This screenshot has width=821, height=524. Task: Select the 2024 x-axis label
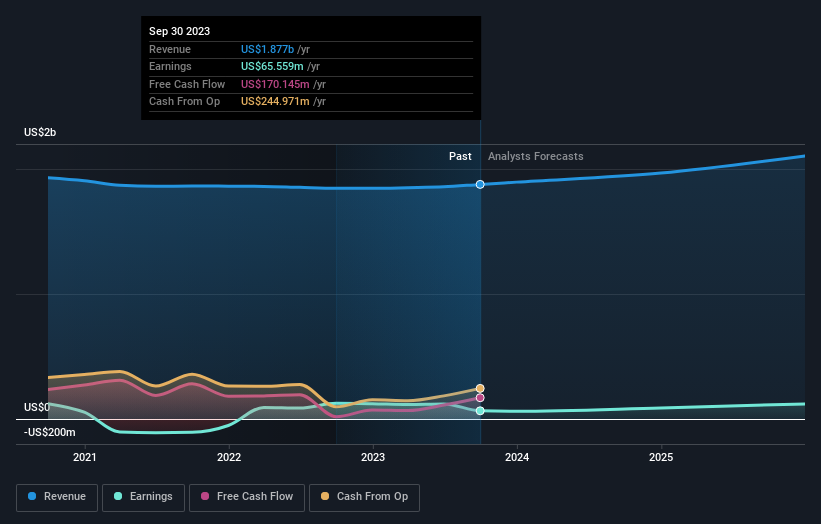click(x=517, y=458)
